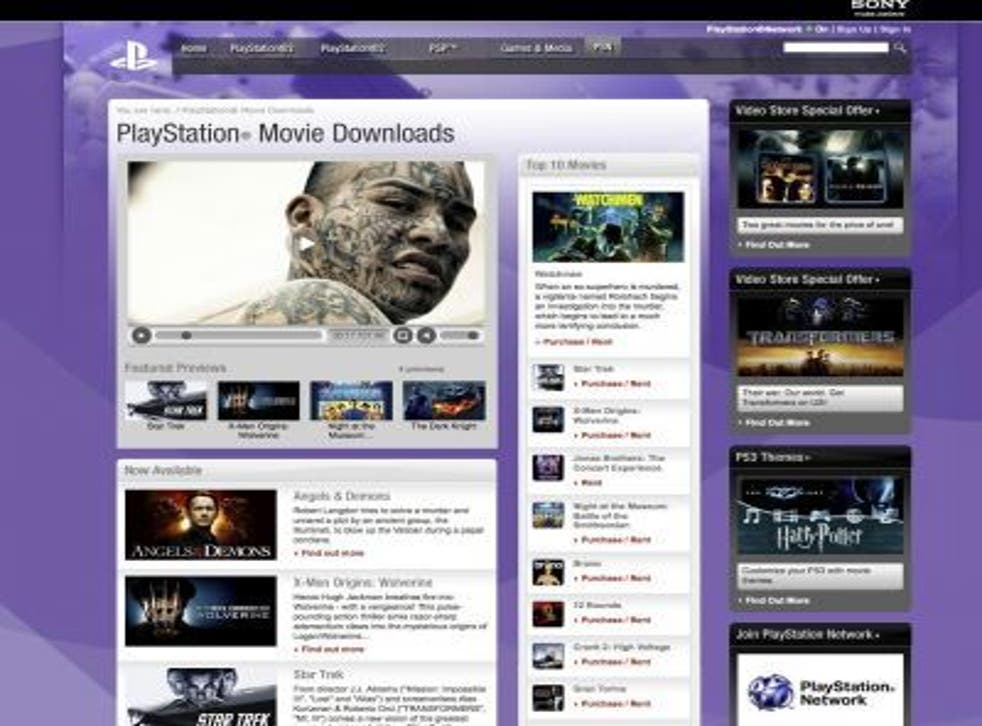982x726 pixels.
Task: Open the PlayStation 2 nav item before PSP
Action: (x=352, y=48)
